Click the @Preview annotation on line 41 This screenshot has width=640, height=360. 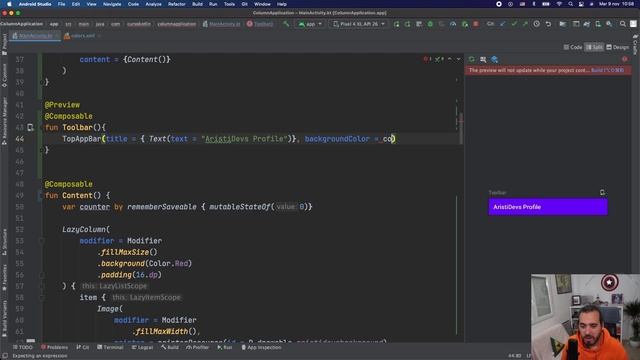[62, 105]
